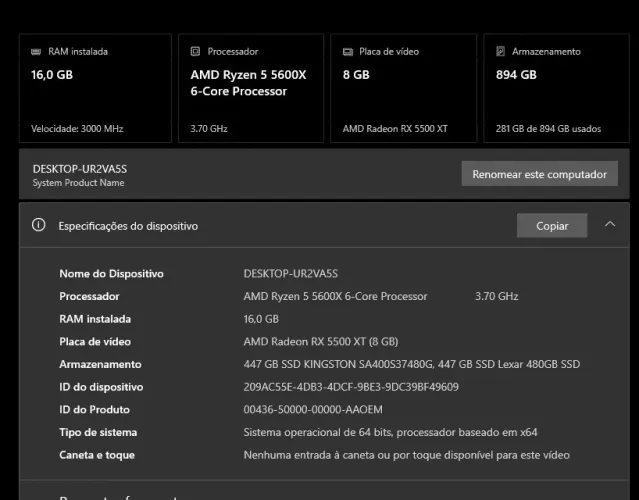This screenshot has height=500, width=639.
Task: Click 3.70 GHz value in specifications Processador row
Action: [x=497, y=296]
